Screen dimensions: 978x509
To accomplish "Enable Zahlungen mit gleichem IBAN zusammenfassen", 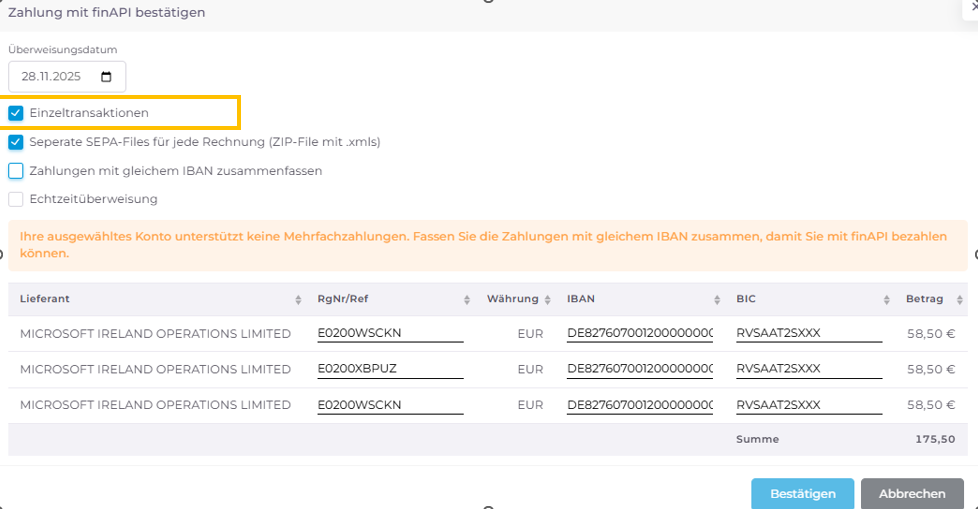I will [x=16, y=171].
